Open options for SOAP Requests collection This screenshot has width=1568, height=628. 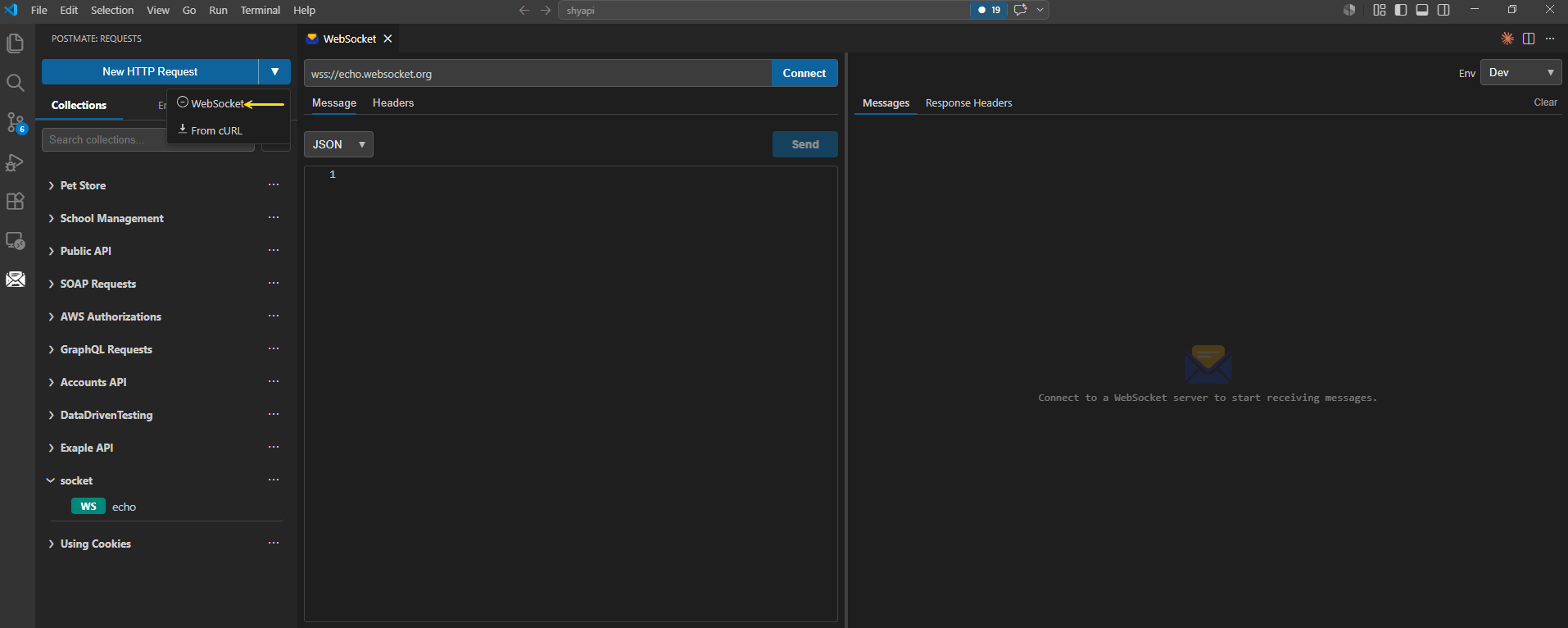(274, 283)
